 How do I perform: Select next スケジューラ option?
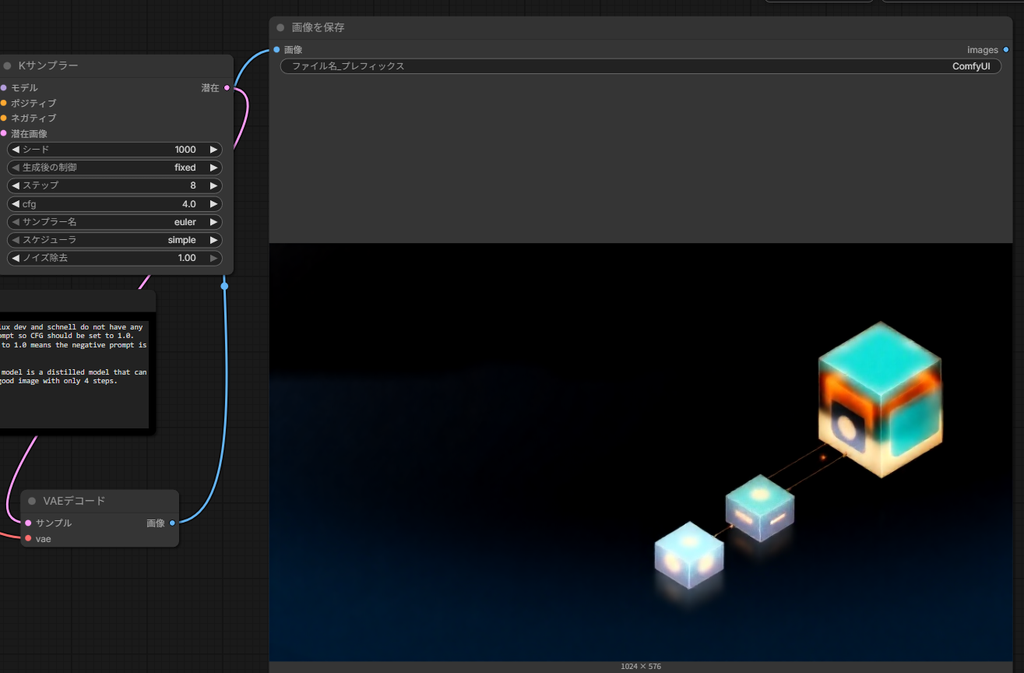(214, 240)
